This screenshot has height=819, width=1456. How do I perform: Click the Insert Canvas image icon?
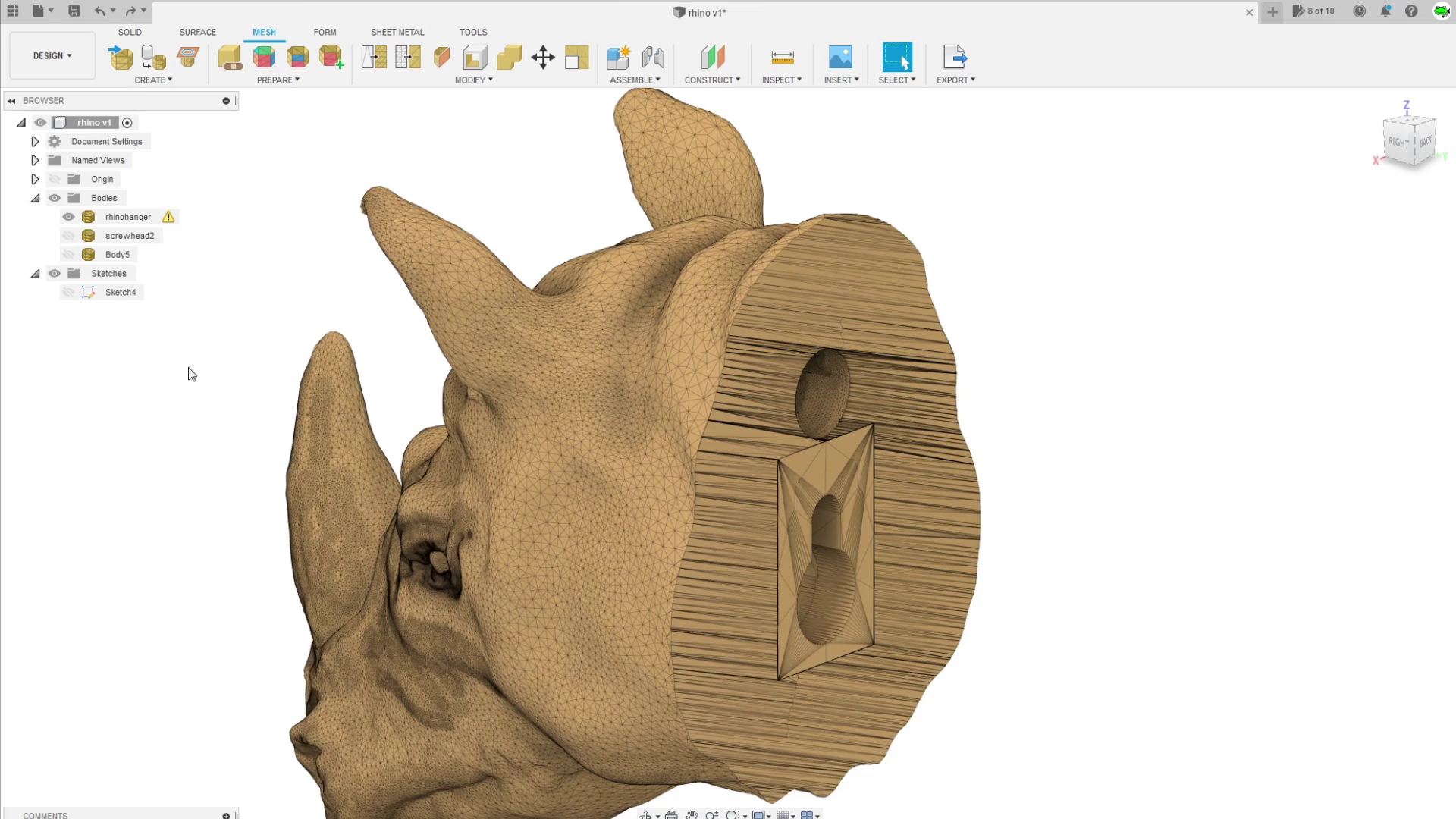click(839, 57)
